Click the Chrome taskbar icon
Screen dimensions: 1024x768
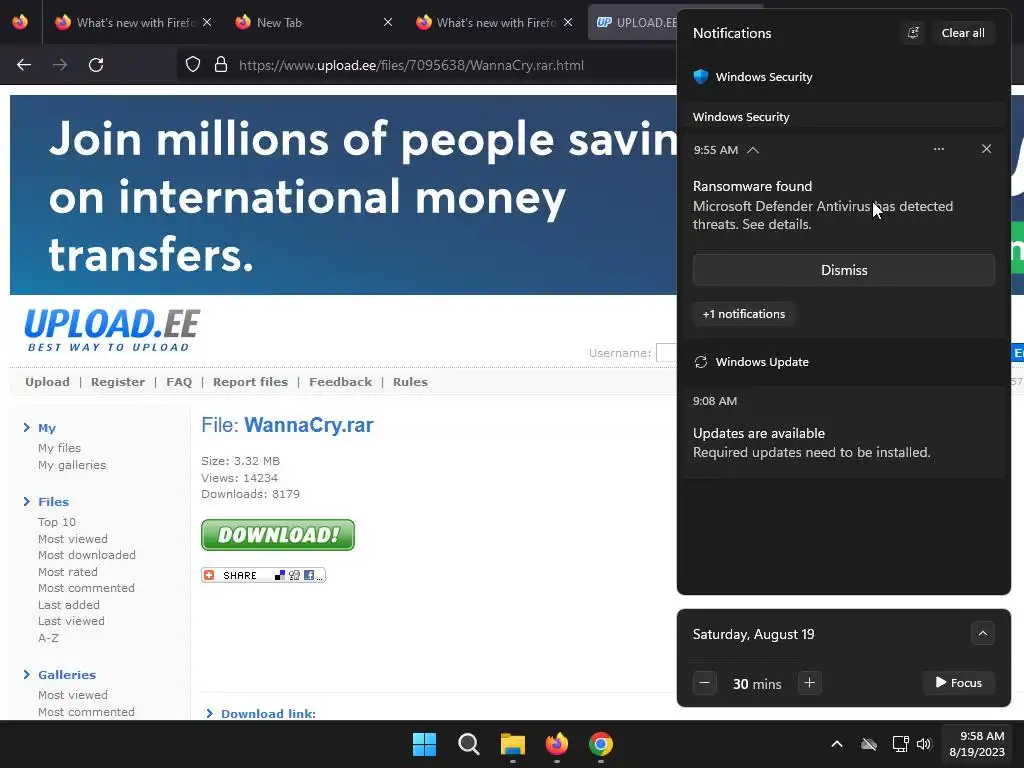601,744
